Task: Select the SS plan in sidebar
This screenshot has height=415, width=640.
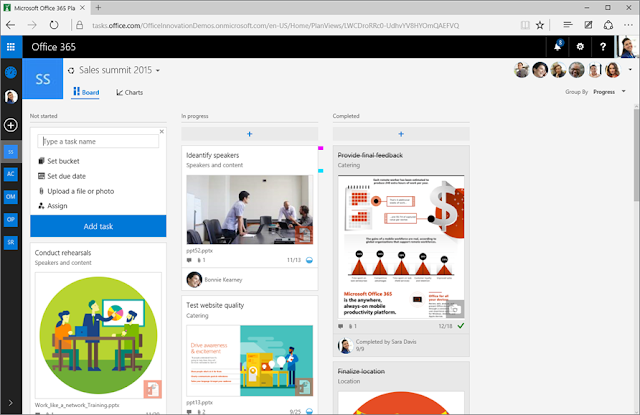Action: (11, 152)
